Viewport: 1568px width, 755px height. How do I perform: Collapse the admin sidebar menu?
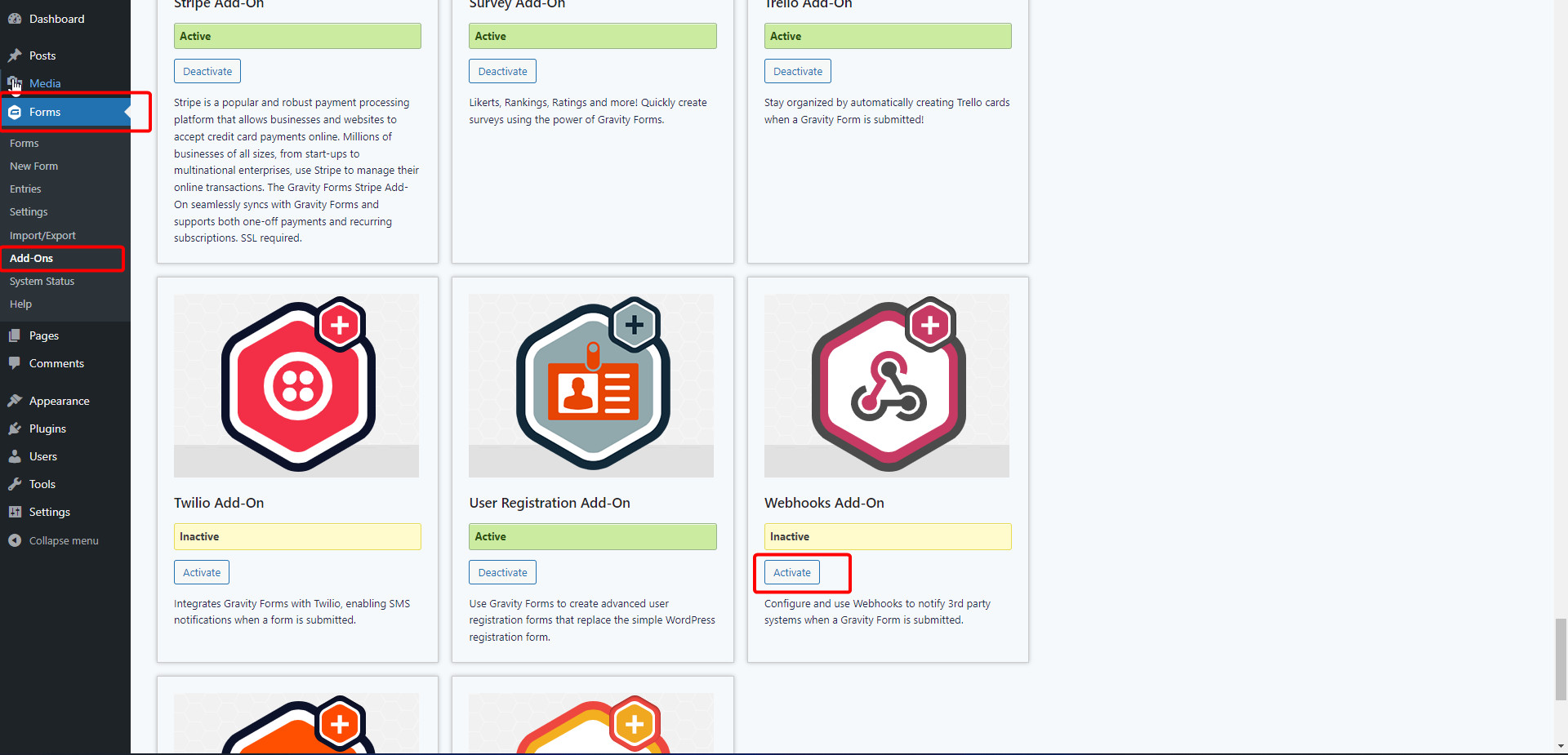click(x=64, y=540)
